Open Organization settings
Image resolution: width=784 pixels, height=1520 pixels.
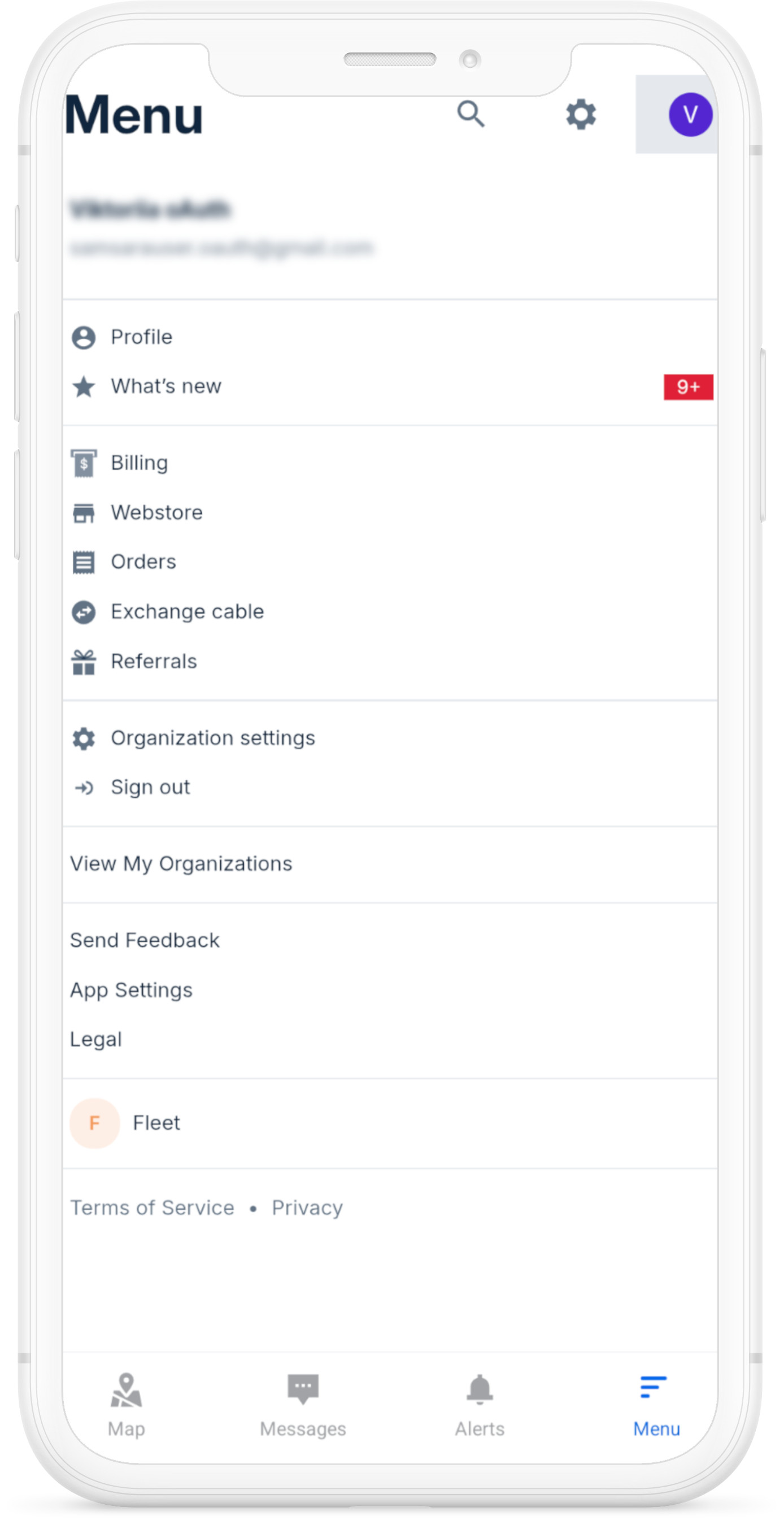(212, 738)
